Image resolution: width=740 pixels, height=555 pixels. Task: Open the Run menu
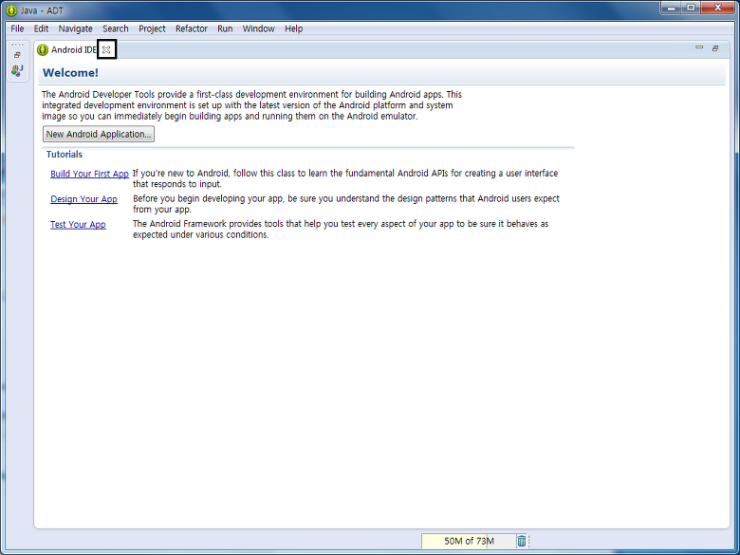pos(225,29)
